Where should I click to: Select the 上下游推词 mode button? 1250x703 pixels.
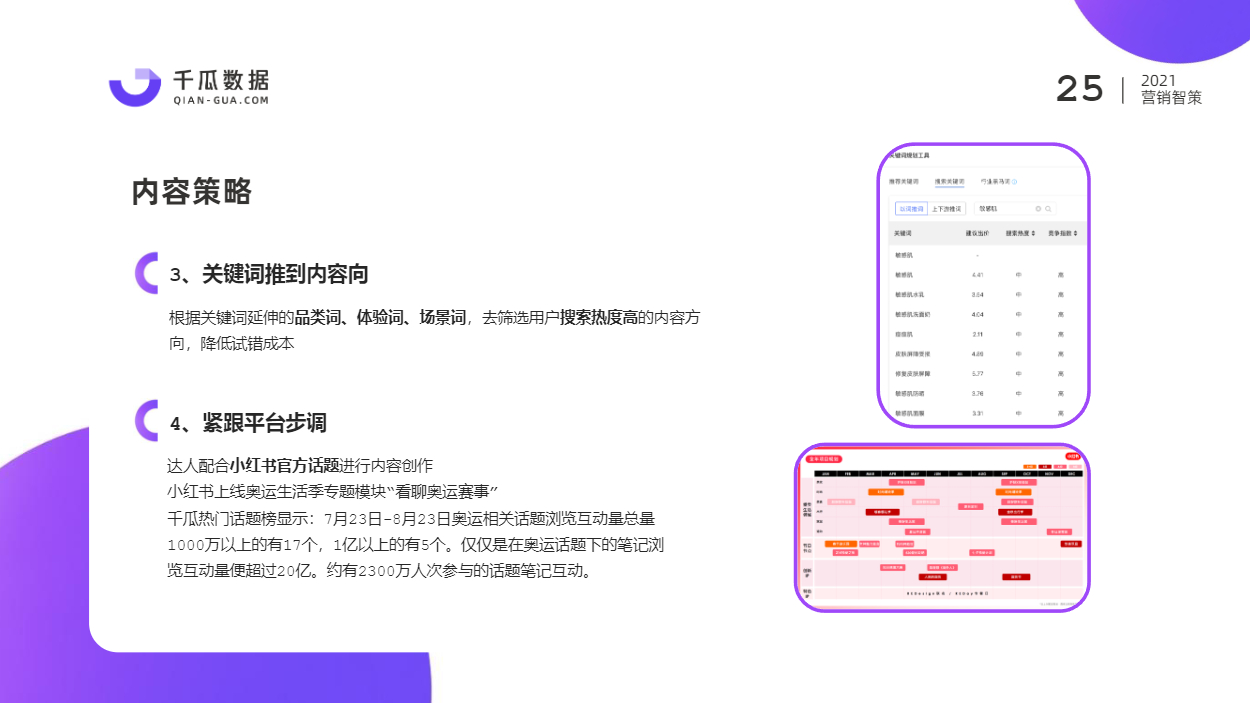(946, 209)
